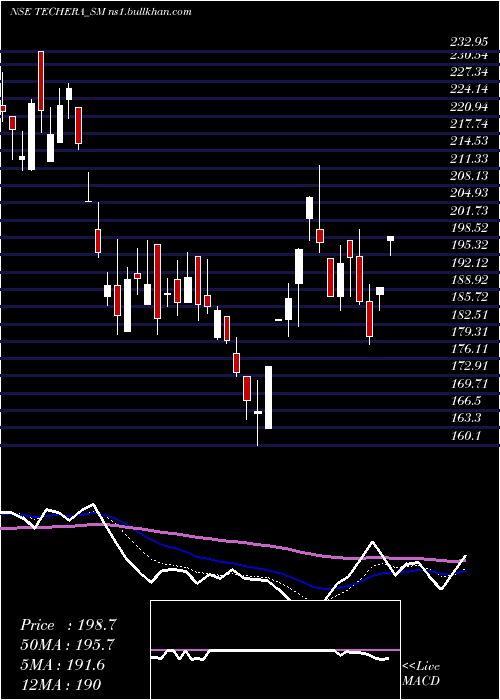Click the '5MA : 191.6' readout
This screenshot has height=700, width=500.
[62, 665]
